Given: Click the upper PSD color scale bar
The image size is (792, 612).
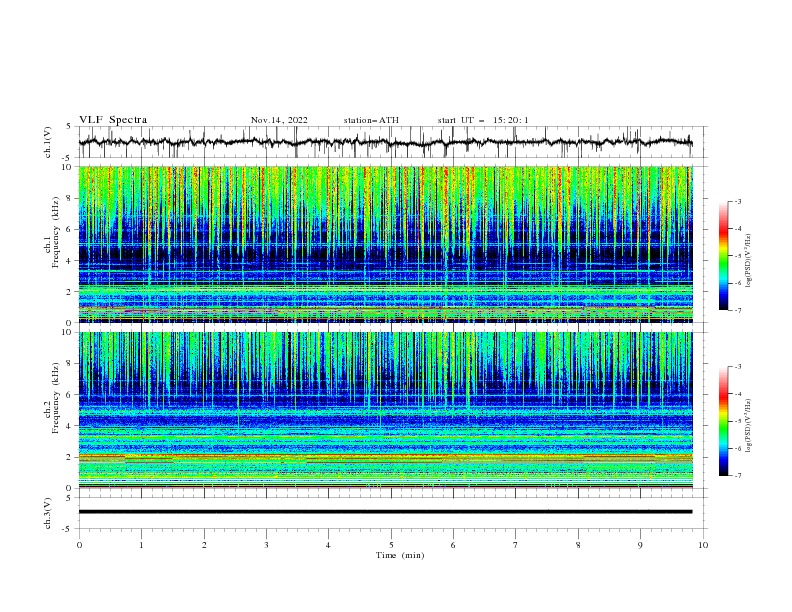Looking at the screenshot, I should click(724, 255).
